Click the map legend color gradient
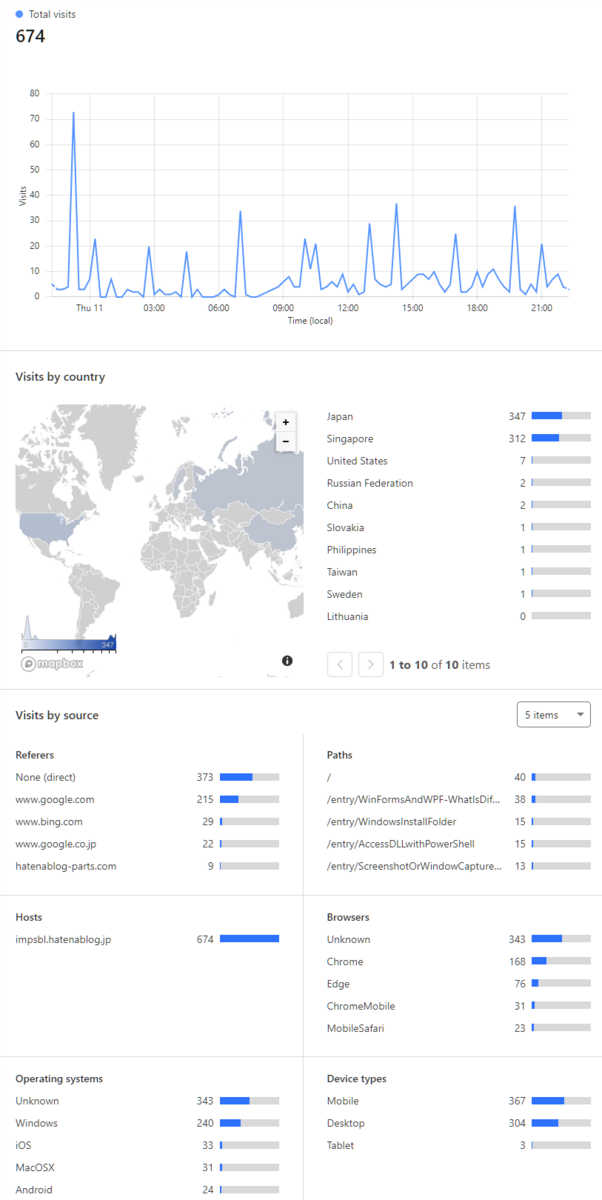The image size is (602, 1200). (x=69, y=644)
